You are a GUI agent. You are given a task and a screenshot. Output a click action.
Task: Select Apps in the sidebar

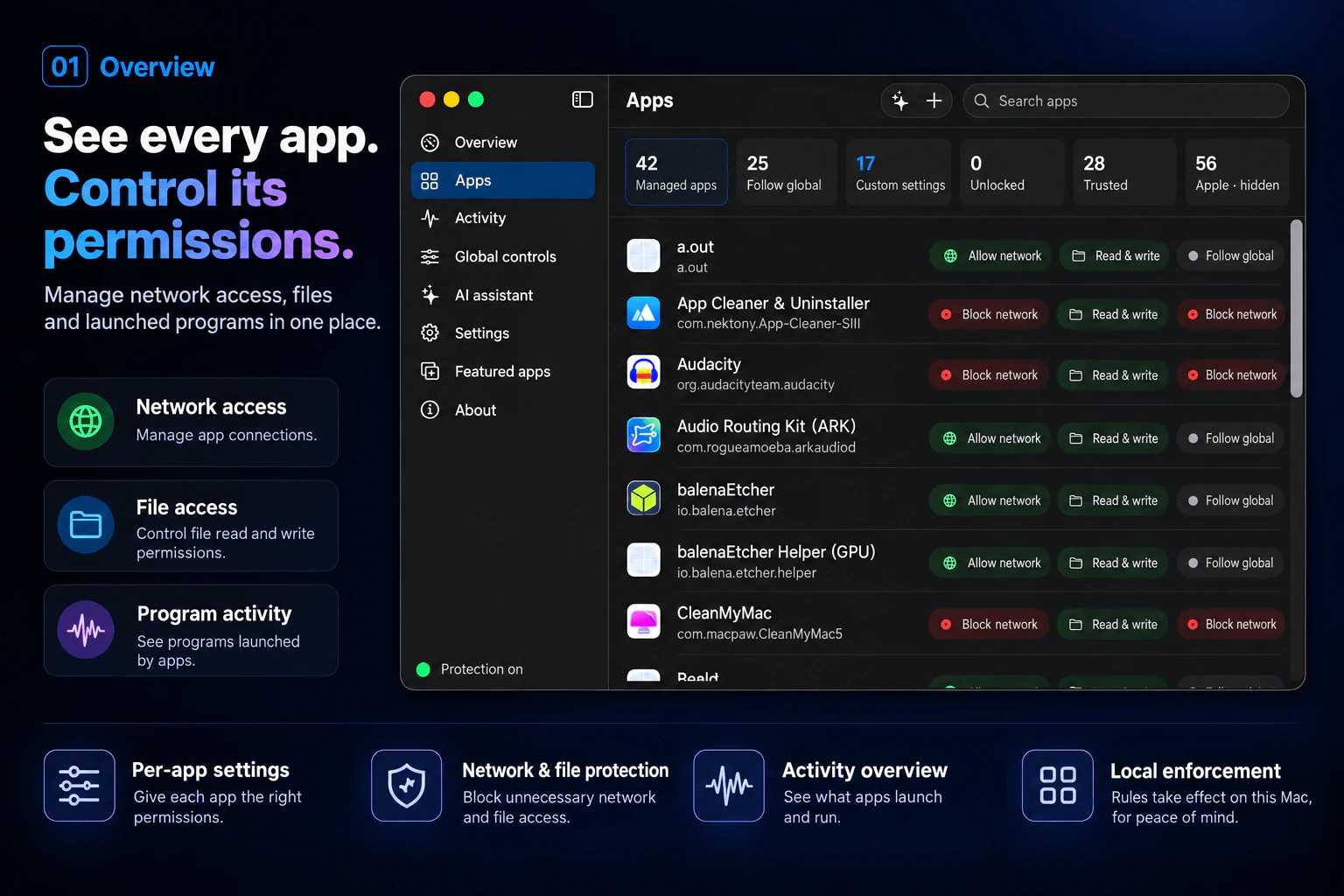coord(503,180)
